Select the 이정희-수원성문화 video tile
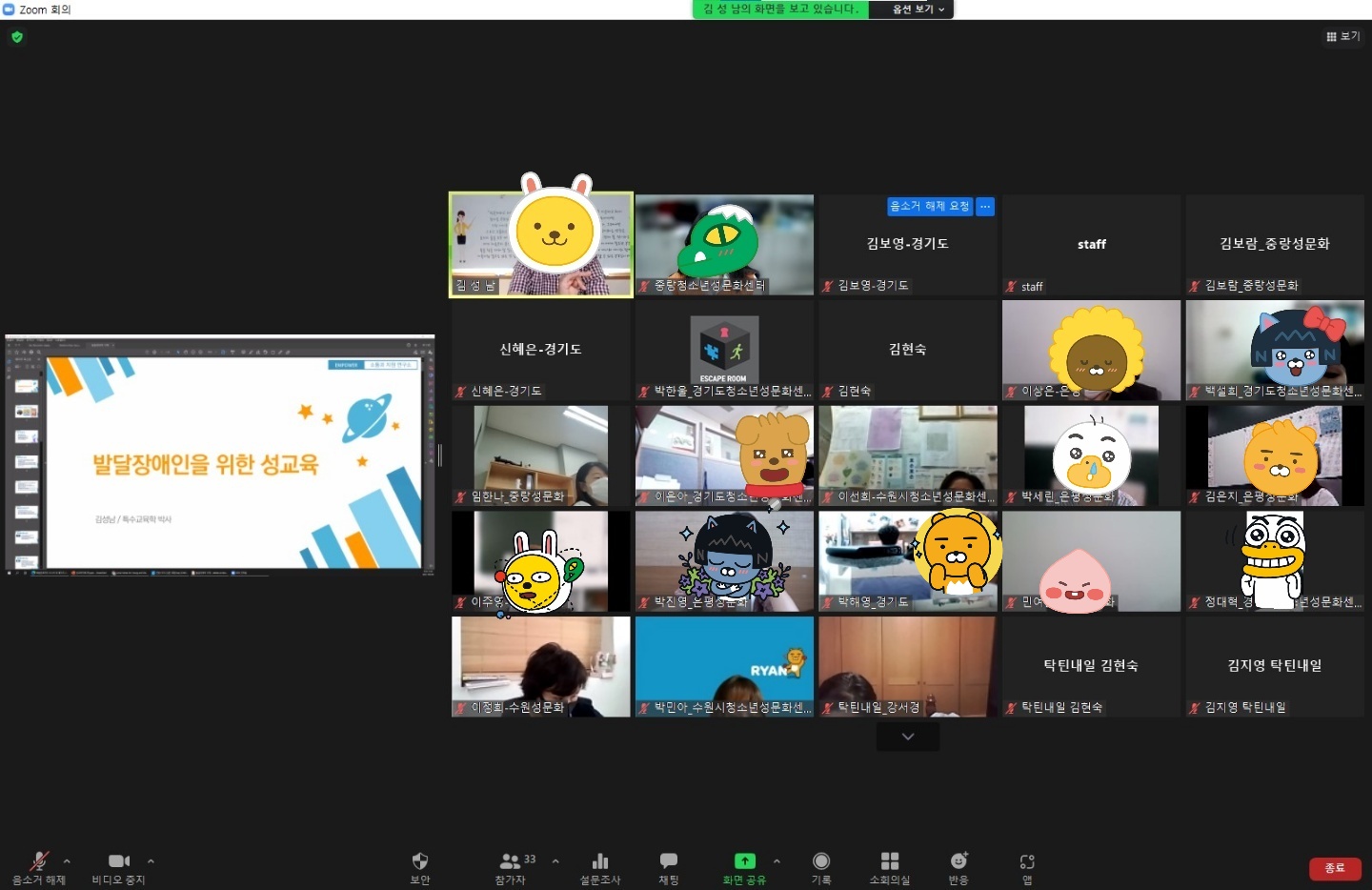Image resolution: width=1372 pixels, height=890 pixels. (541, 667)
